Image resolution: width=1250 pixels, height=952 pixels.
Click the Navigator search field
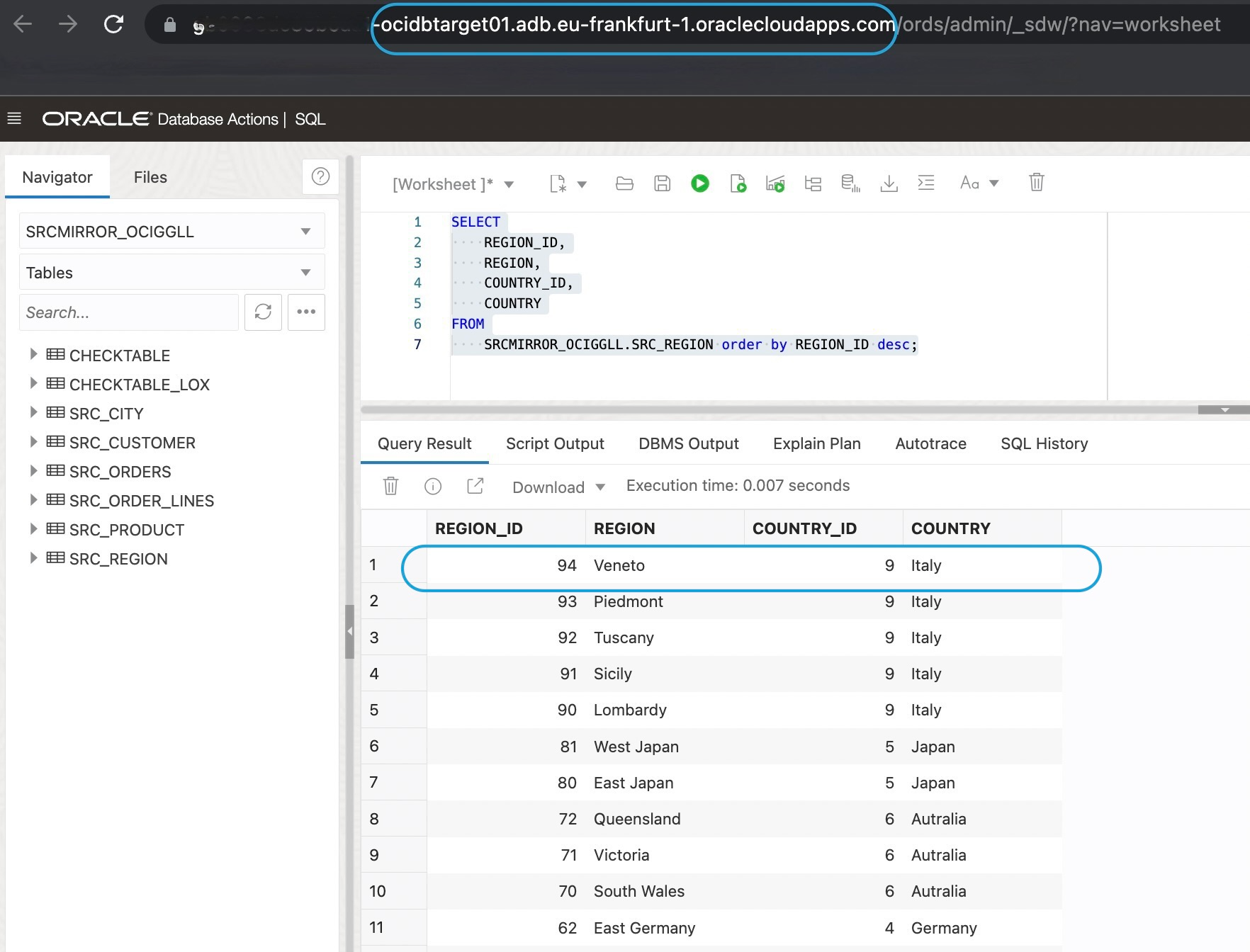[x=129, y=312]
